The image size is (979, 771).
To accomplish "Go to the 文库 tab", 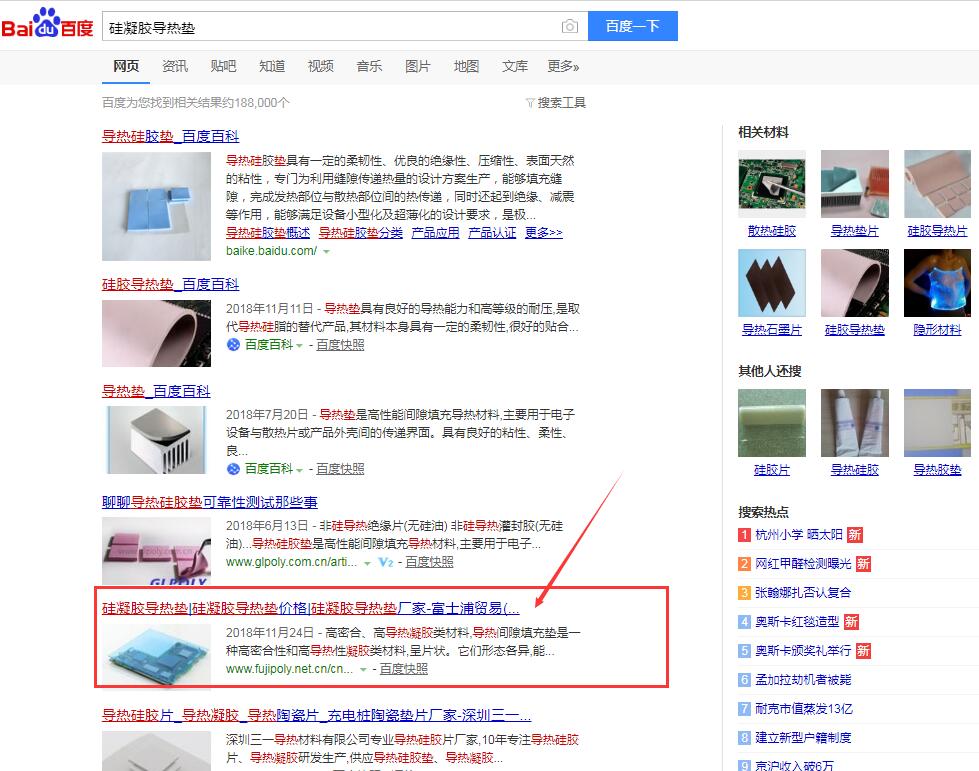I will (515, 67).
